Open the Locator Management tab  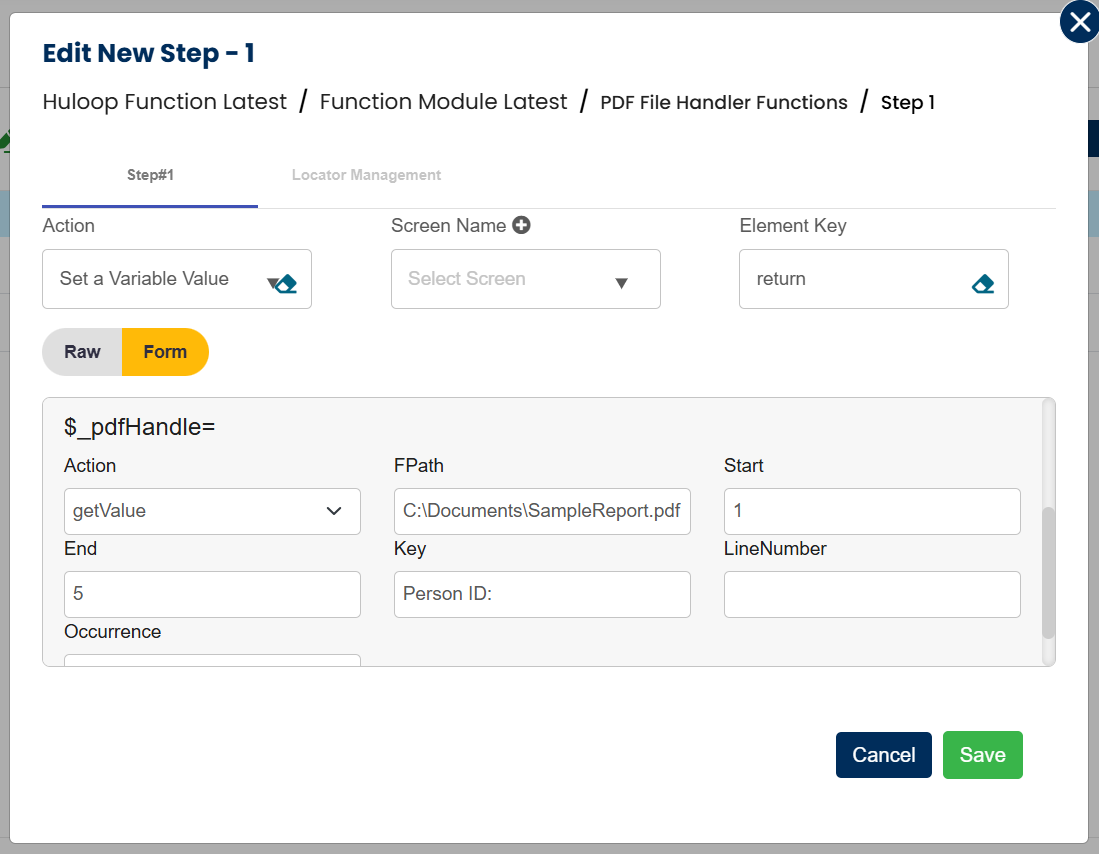(367, 175)
